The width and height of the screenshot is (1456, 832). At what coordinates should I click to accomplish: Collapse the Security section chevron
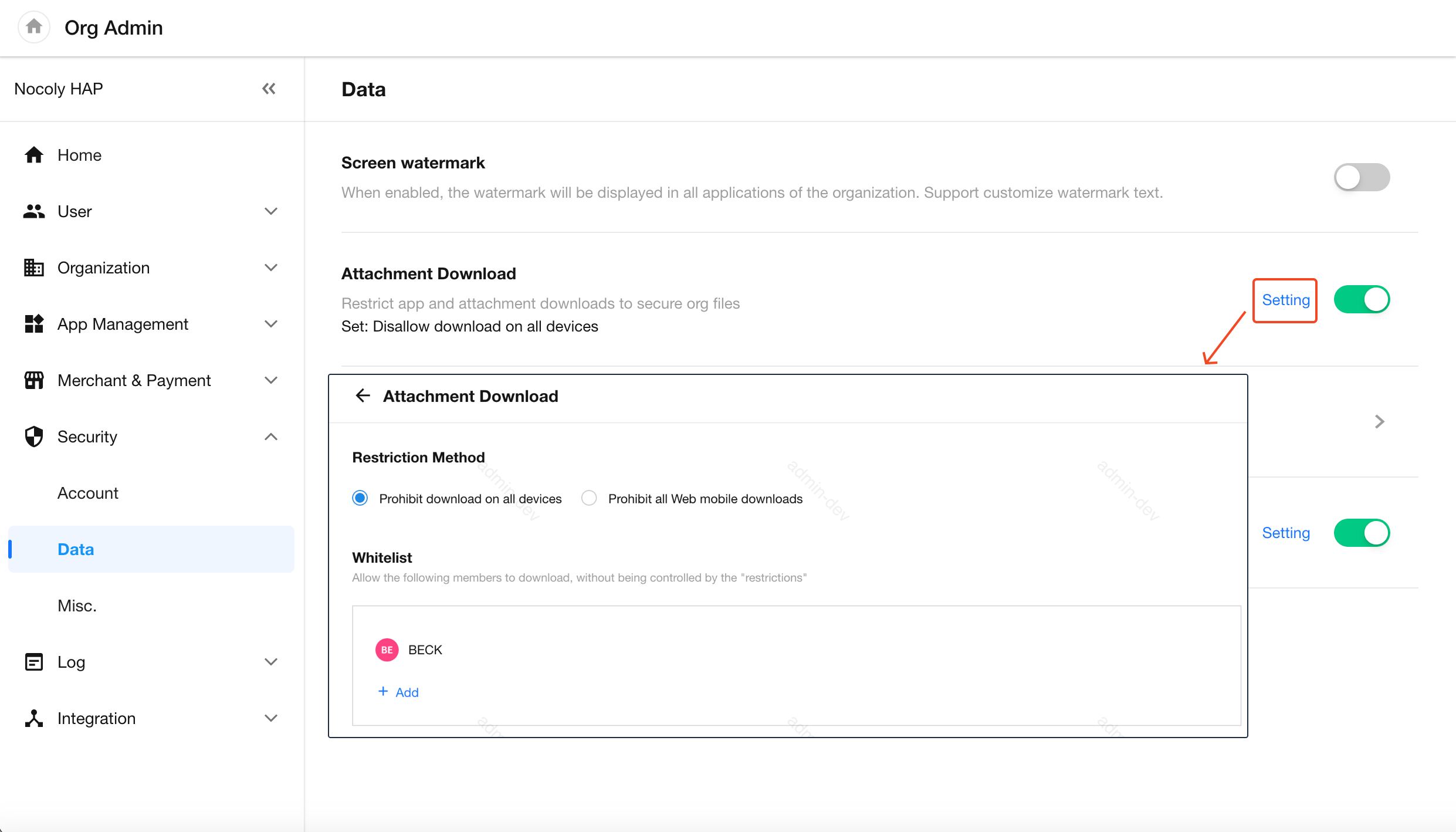pos(270,437)
